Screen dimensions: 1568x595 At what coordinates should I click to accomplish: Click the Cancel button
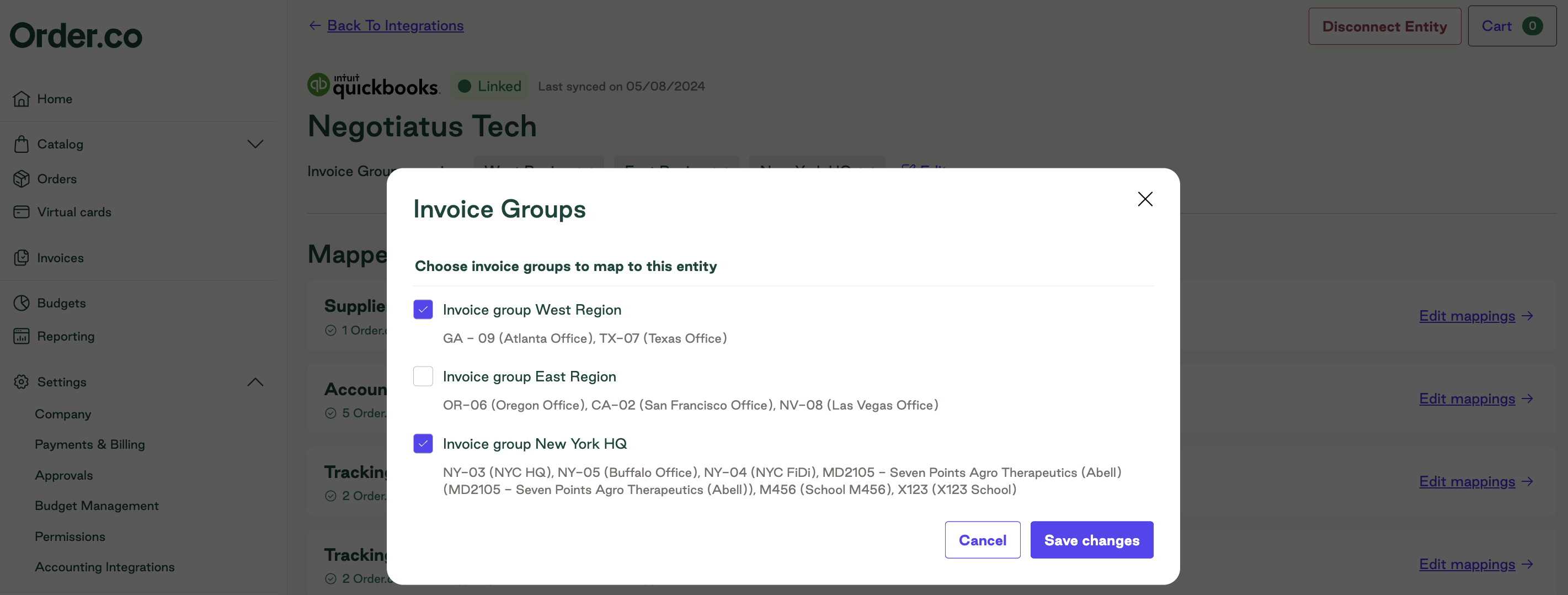[x=983, y=540]
